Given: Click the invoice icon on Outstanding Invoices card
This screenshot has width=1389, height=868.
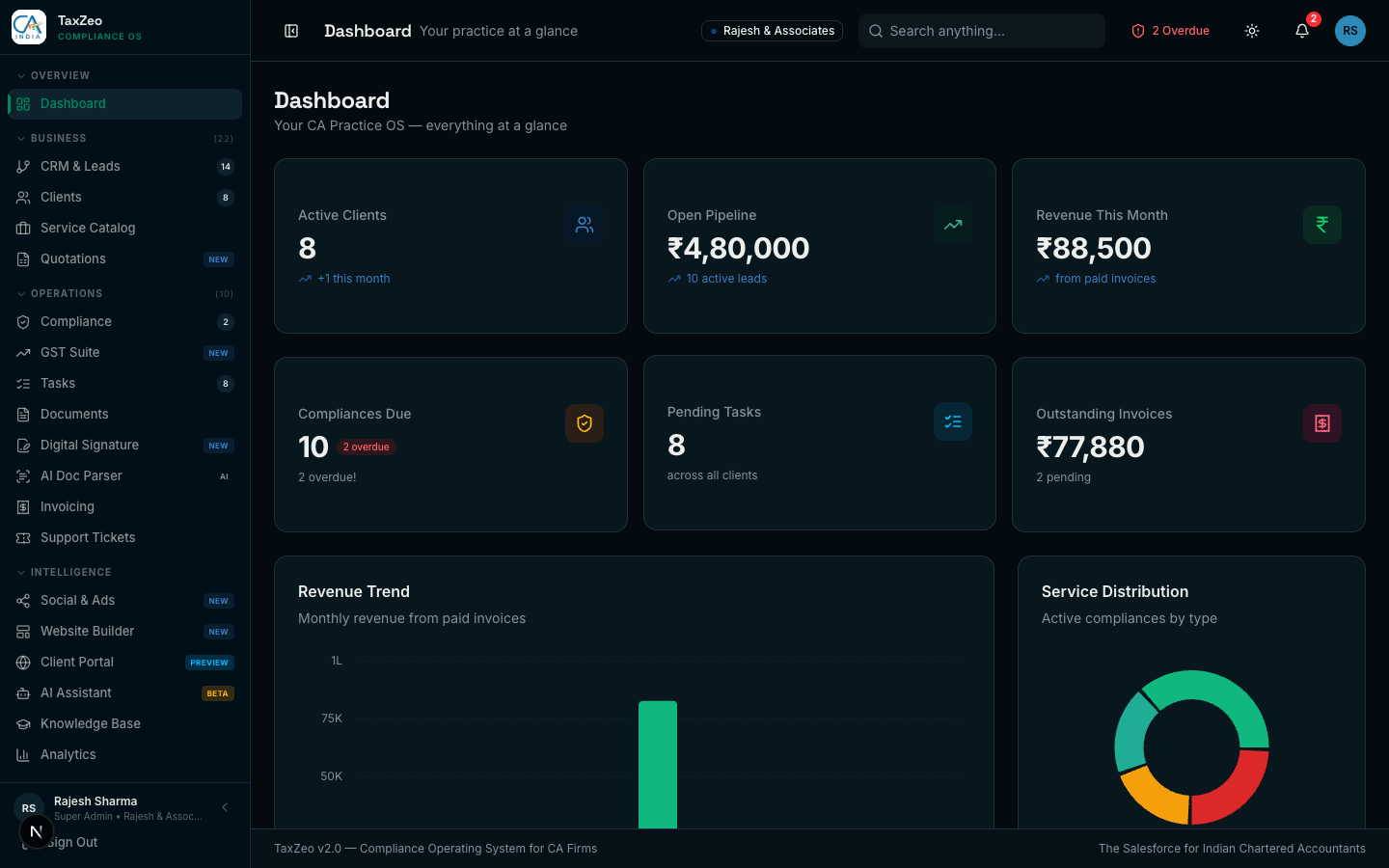Looking at the screenshot, I should pos(1322,423).
